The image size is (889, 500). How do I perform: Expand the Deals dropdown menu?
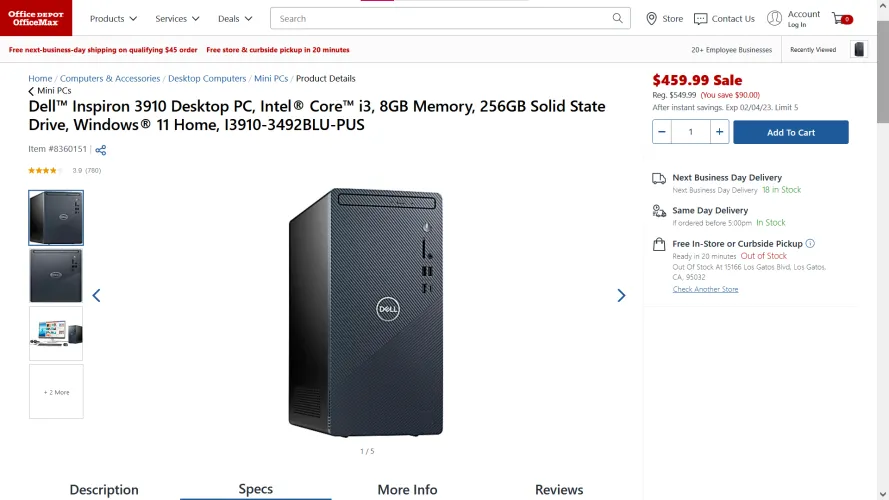click(x=235, y=18)
